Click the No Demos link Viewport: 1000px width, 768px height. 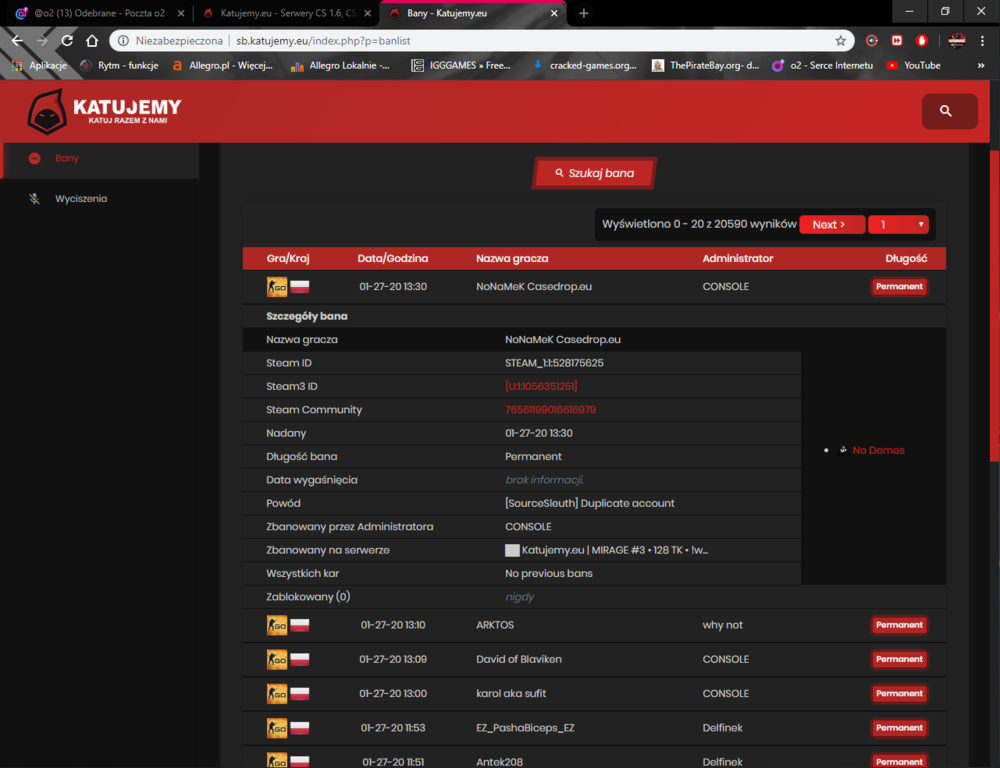pyautogui.click(x=878, y=450)
